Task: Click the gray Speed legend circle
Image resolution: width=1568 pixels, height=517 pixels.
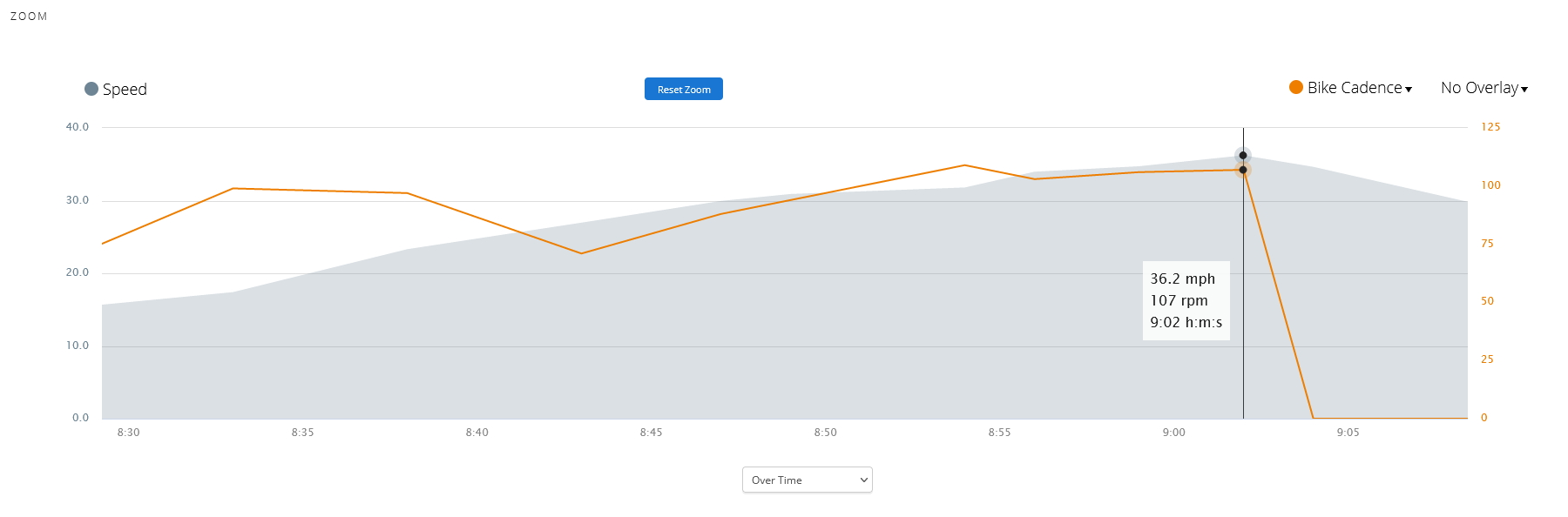Action: (x=91, y=89)
